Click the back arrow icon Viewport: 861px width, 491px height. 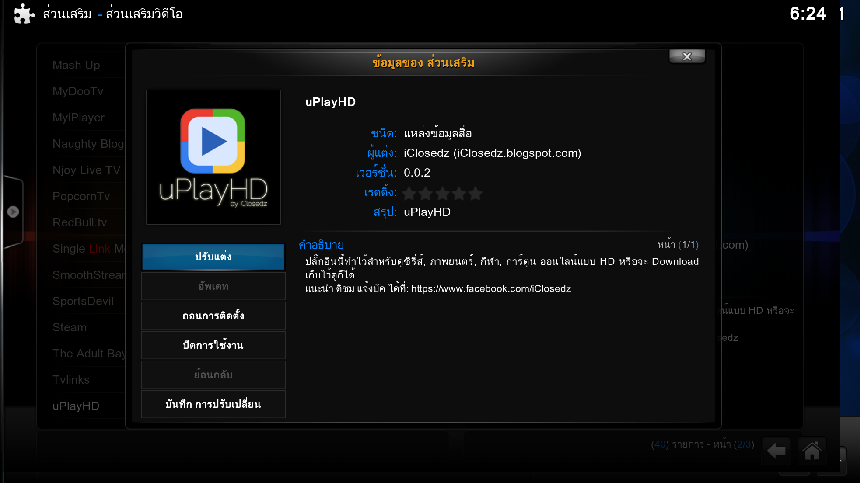776,451
